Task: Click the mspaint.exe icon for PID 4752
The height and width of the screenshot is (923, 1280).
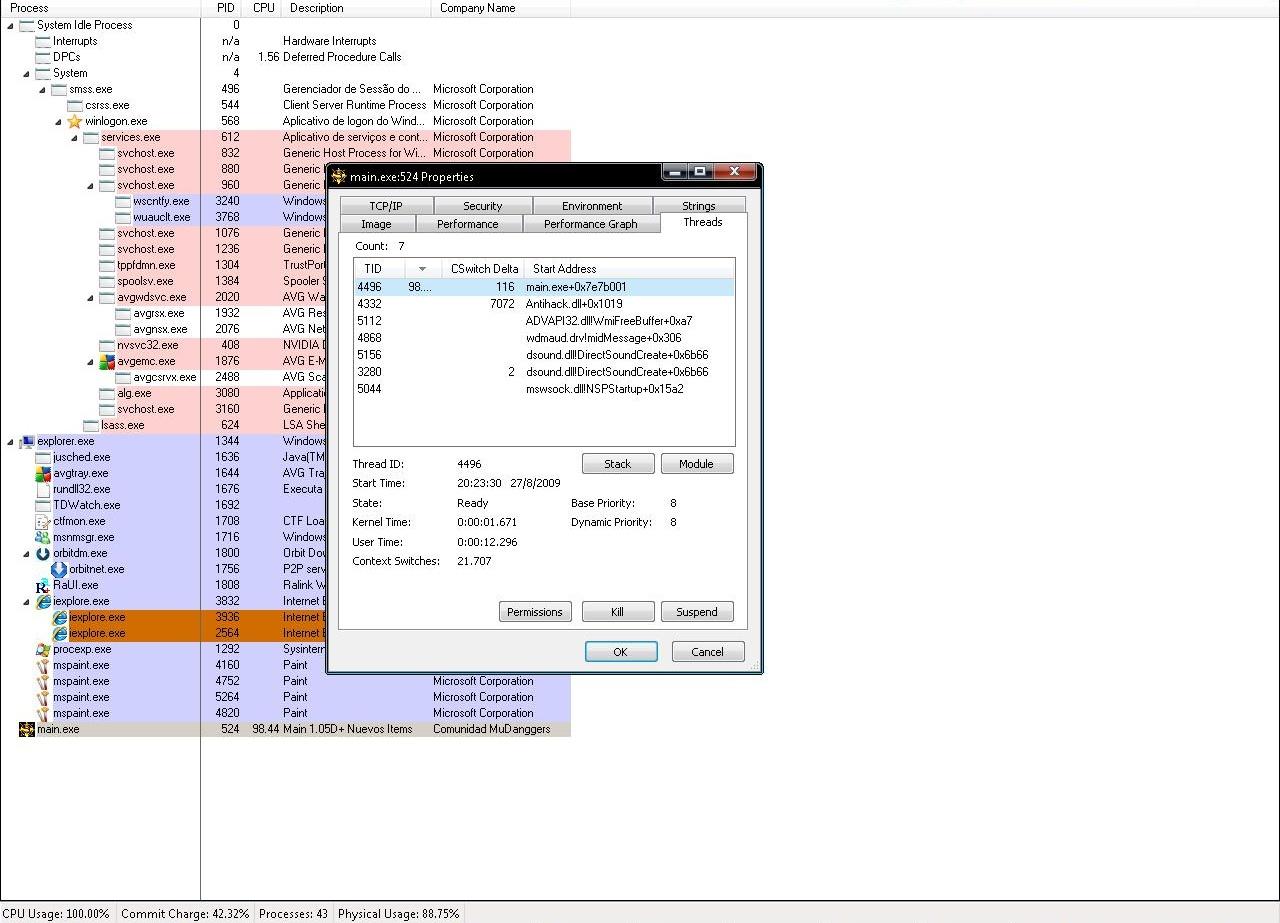Action: pos(43,681)
